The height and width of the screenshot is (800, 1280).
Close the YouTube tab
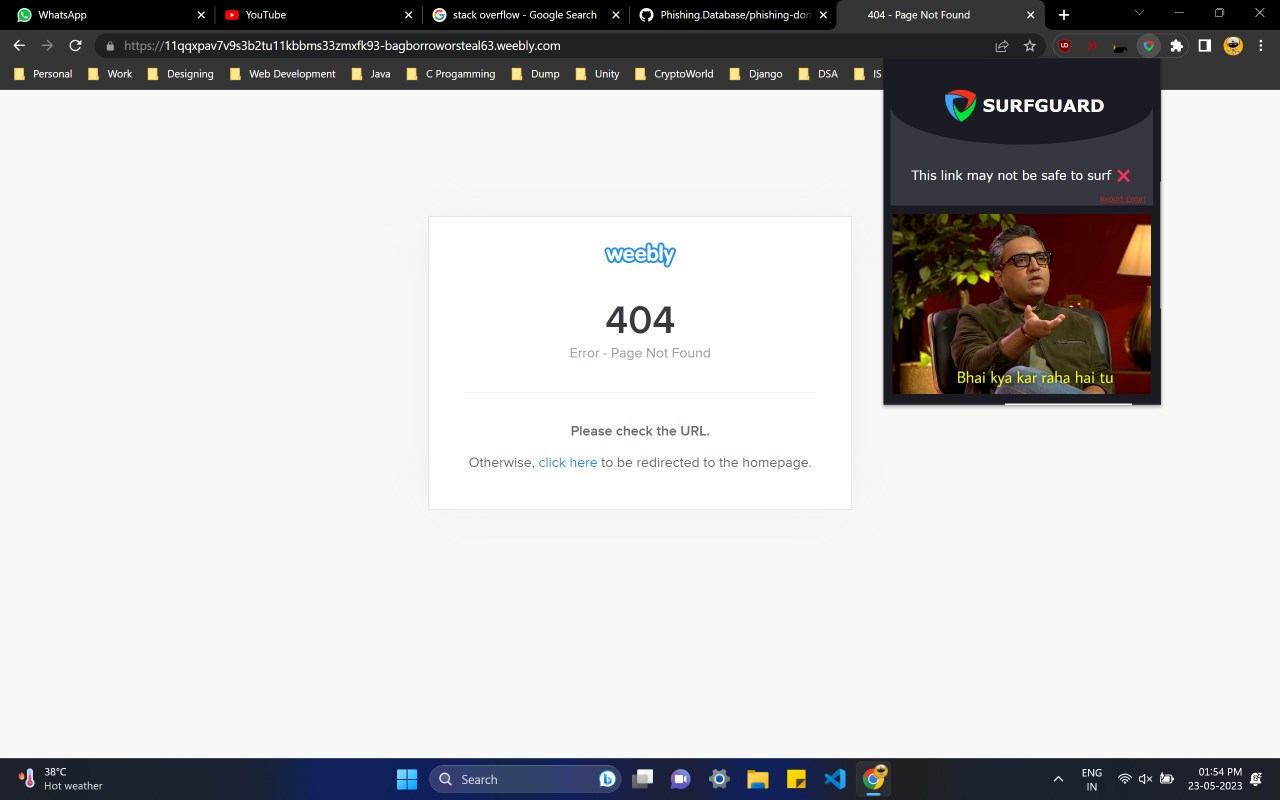pos(408,15)
